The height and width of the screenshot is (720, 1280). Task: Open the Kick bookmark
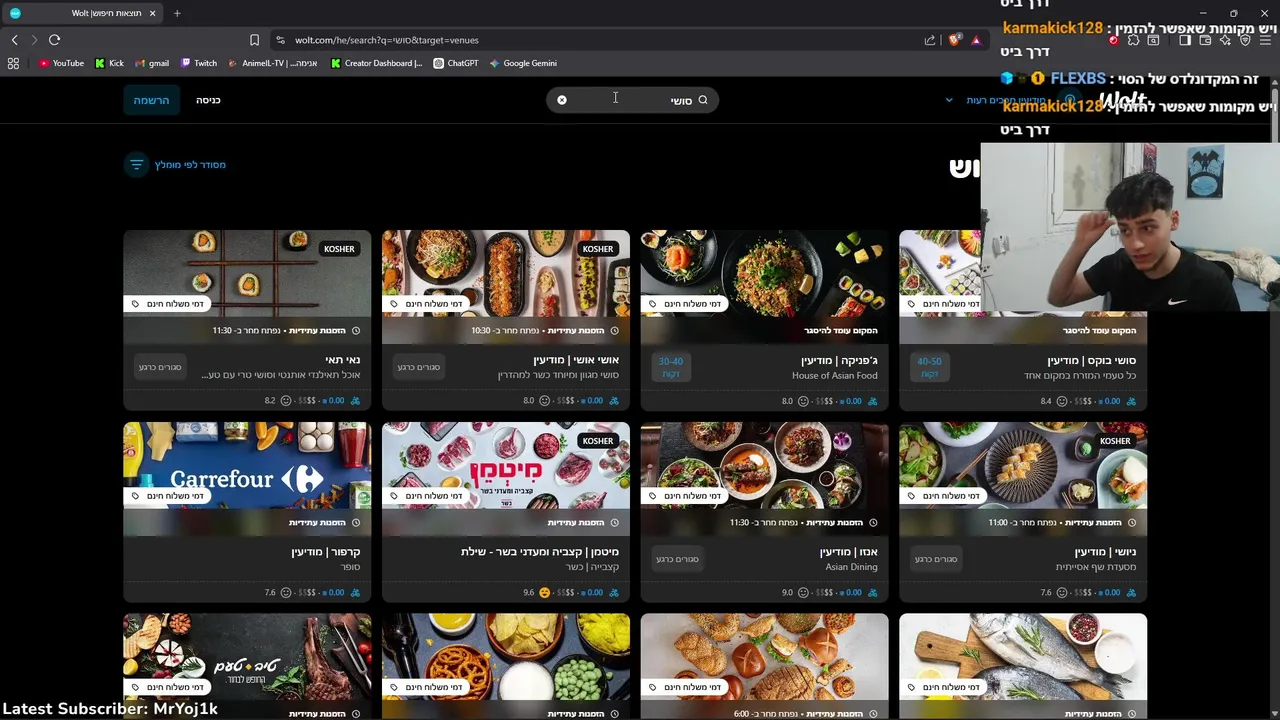point(109,63)
